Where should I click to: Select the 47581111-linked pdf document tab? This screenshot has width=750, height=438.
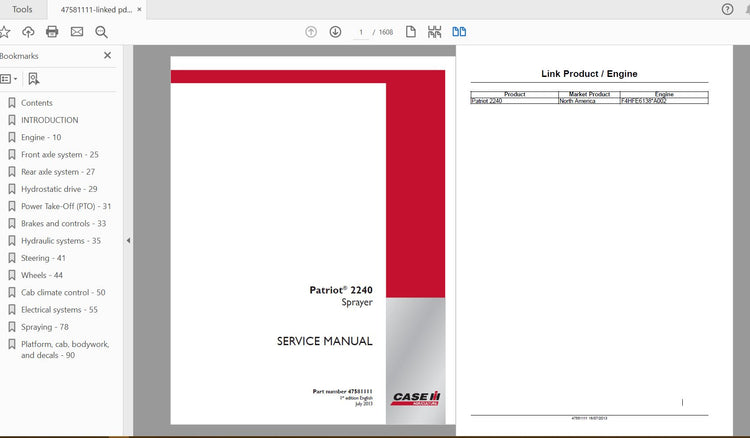[x=96, y=10]
